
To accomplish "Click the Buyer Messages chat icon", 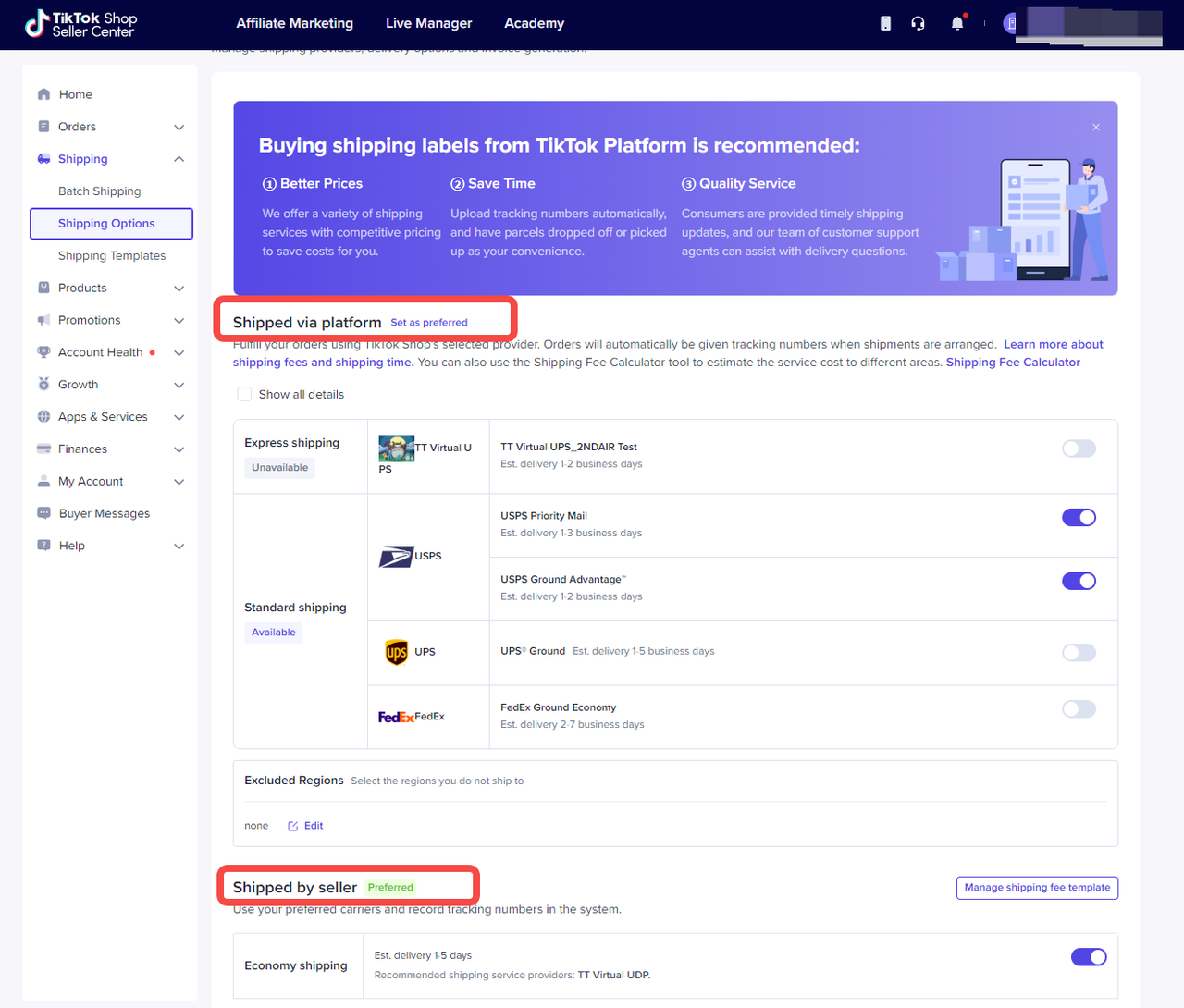I will pos(43,513).
